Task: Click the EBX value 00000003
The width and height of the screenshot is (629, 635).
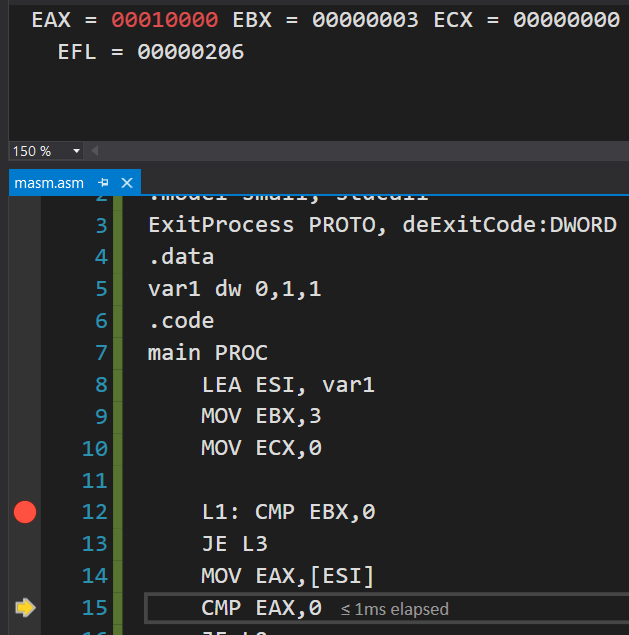Action: [365, 20]
